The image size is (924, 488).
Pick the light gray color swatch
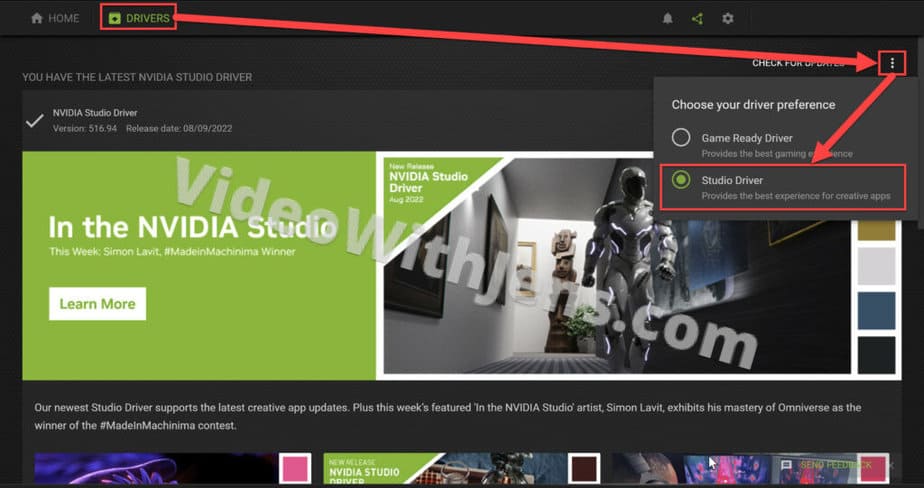point(876,266)
